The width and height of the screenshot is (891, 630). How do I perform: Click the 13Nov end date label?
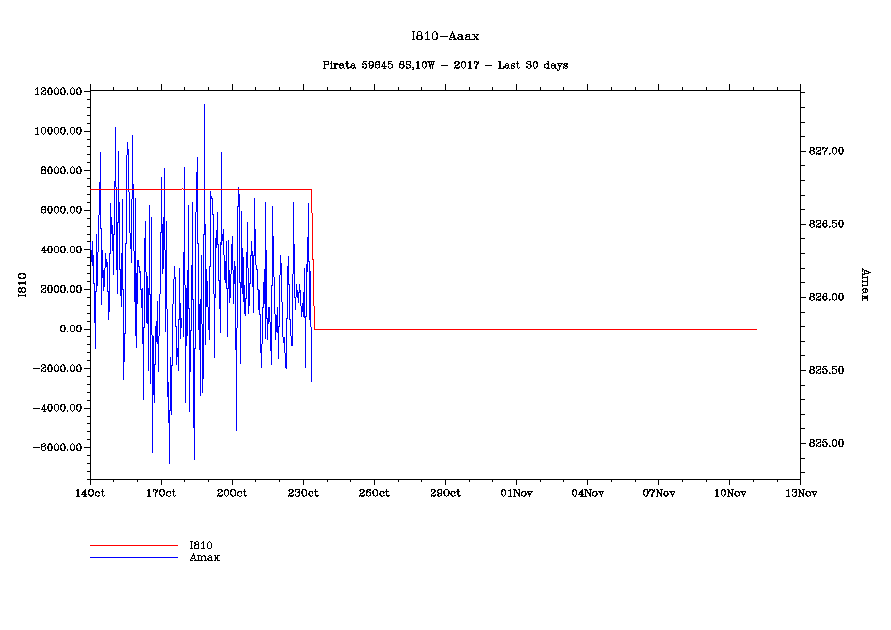(800, 493)
